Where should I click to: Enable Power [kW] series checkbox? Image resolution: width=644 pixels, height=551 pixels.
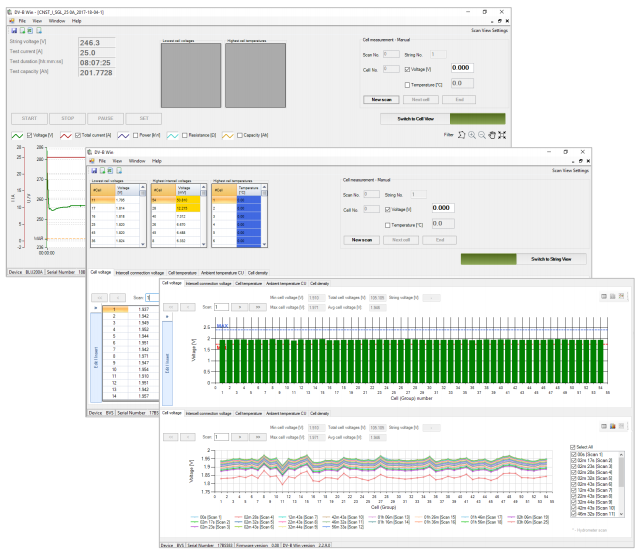(136, 135)
